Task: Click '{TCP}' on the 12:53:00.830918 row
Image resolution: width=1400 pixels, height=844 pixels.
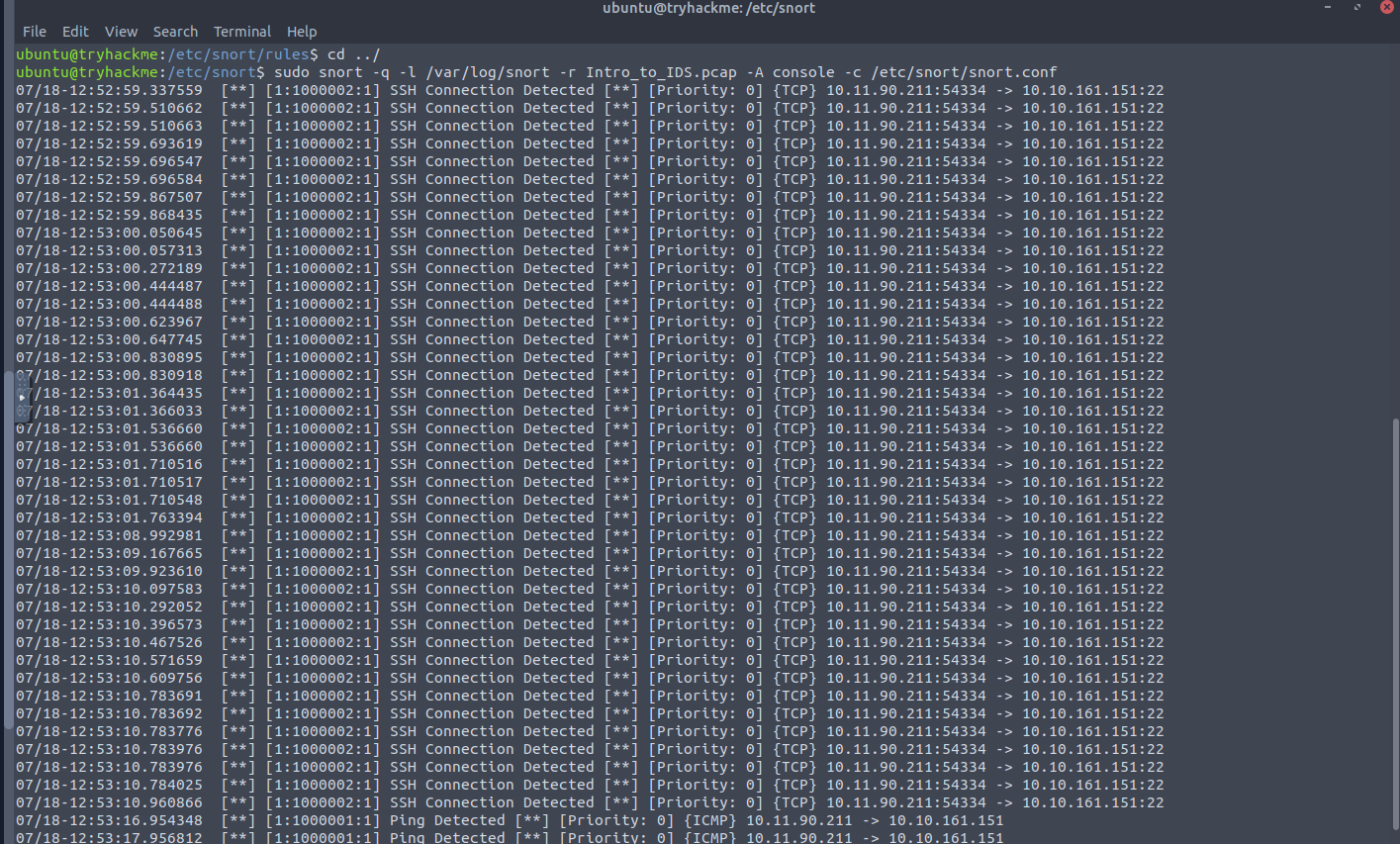Action: [794, 375]
